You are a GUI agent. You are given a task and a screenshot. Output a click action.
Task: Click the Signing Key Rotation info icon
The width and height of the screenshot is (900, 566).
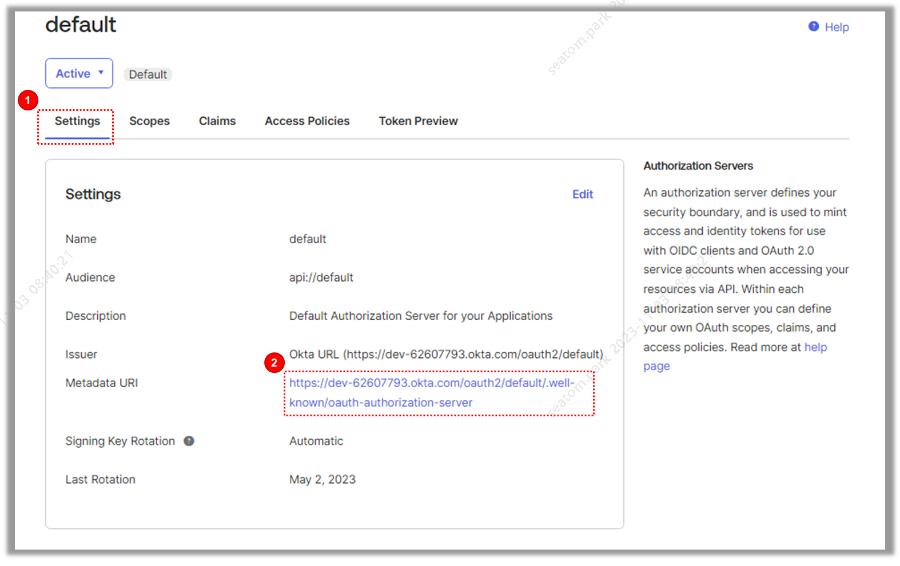(x=189, y=441)
